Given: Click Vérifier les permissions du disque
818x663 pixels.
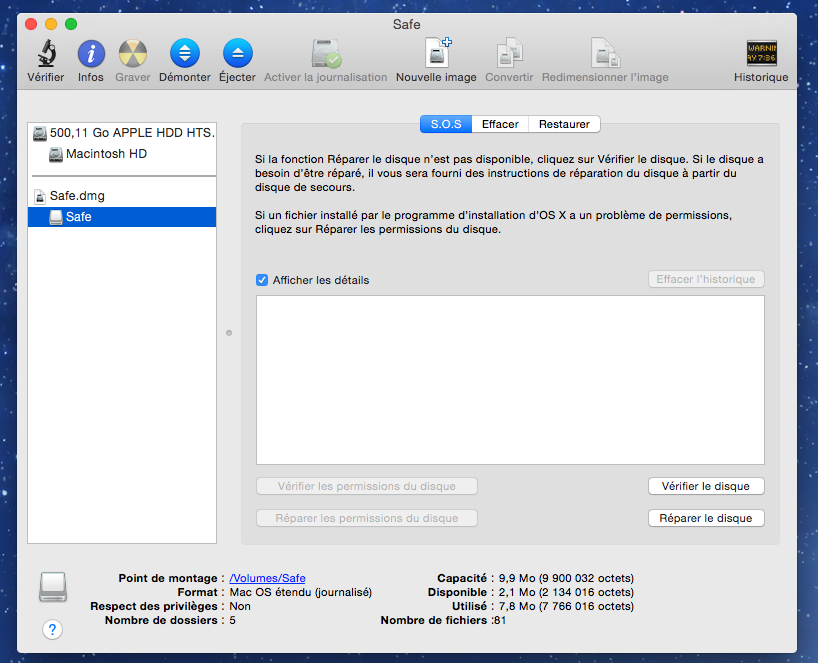Looking at the screenshot, I should (367, 486).
